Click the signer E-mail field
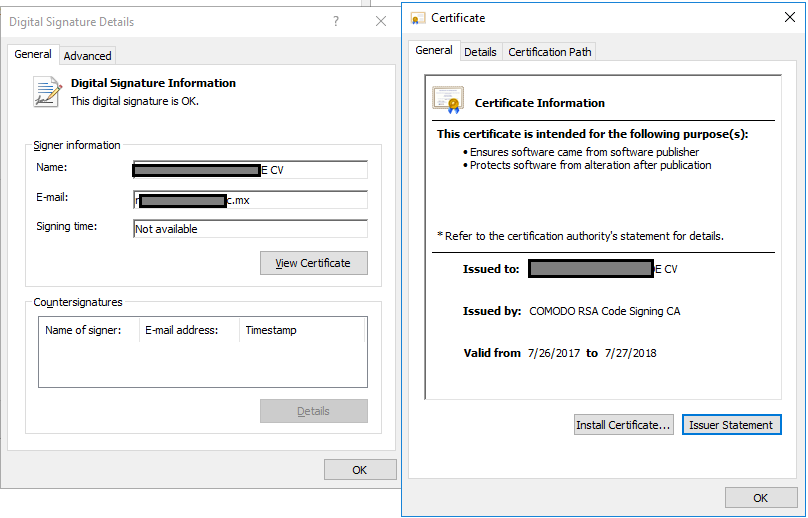Screen dimensions: 808x518 [x=250, y=200]
